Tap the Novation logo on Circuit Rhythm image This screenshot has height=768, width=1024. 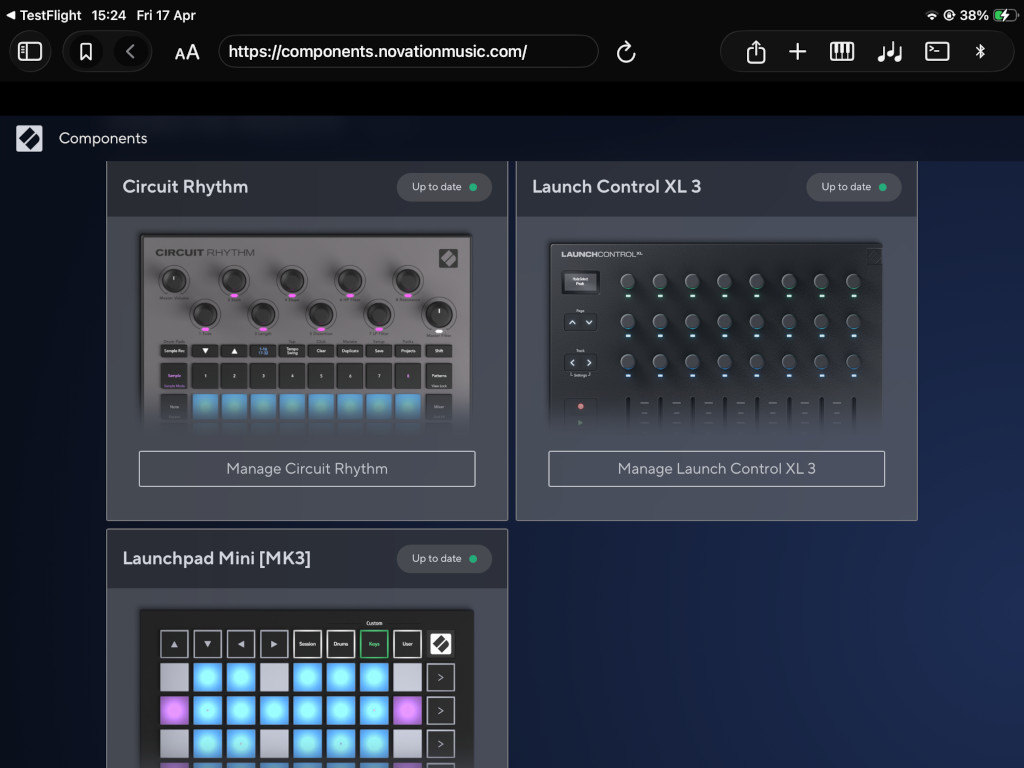[449, 259]
